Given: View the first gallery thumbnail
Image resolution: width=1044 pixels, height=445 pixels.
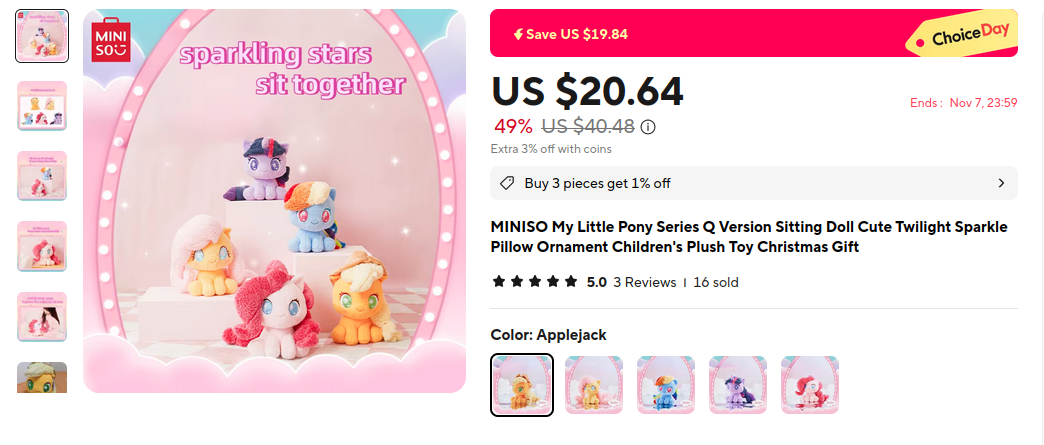Looking at the screenshot, I should [x=42, y=36].
